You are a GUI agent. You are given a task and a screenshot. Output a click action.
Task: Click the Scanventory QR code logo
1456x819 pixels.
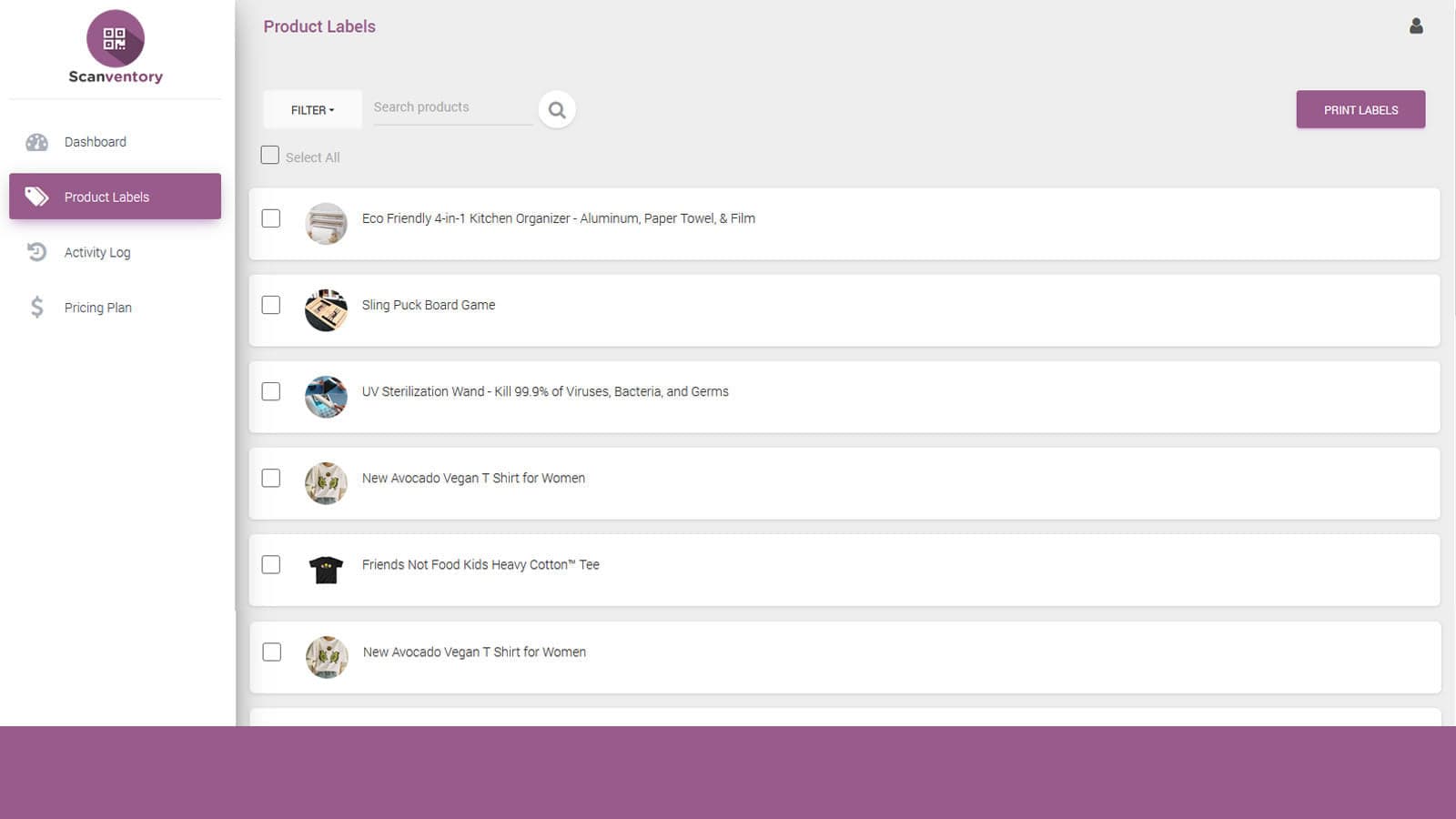pos(116,40)
